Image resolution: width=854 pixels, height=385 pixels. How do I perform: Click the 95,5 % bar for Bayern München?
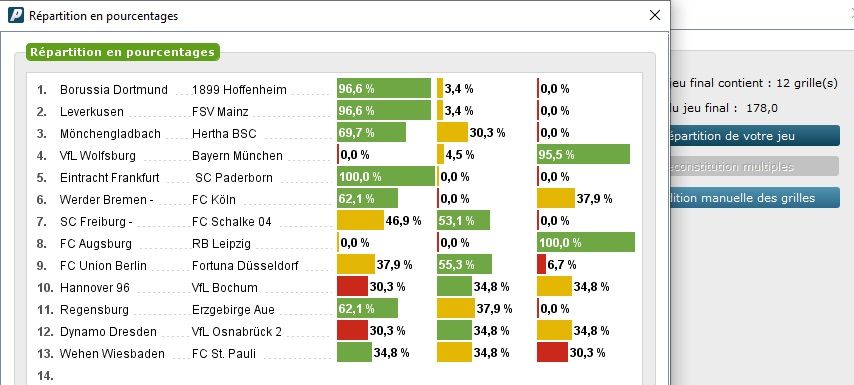(x=583, y=154)
